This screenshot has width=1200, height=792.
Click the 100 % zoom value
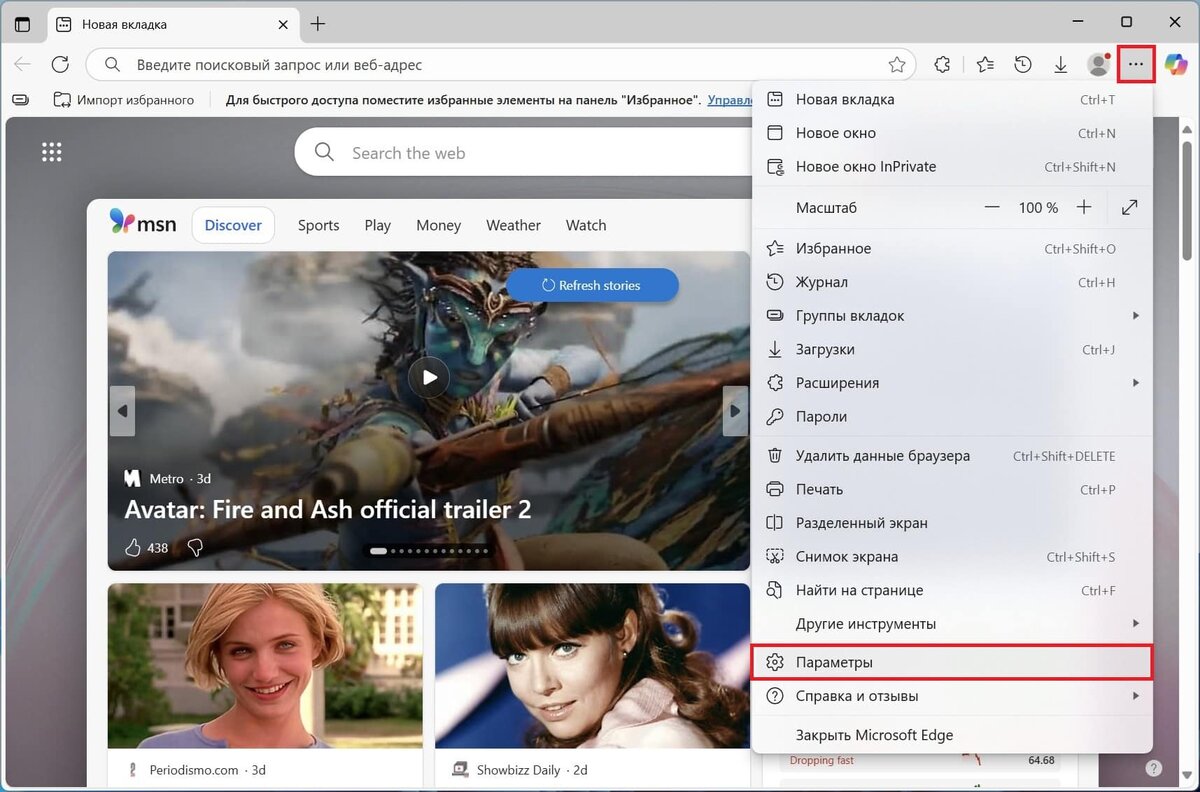[x=1038, y=208]
